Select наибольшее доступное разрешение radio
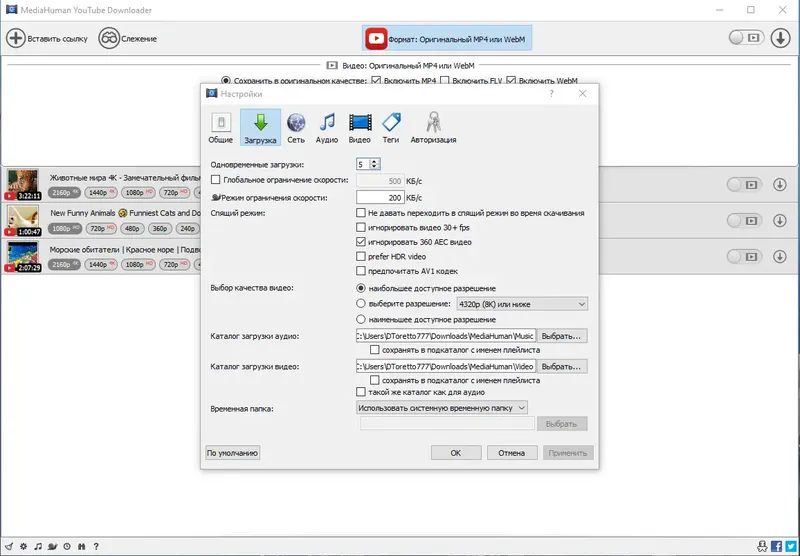This screenshot has height=556, width=800. point(361,288)
